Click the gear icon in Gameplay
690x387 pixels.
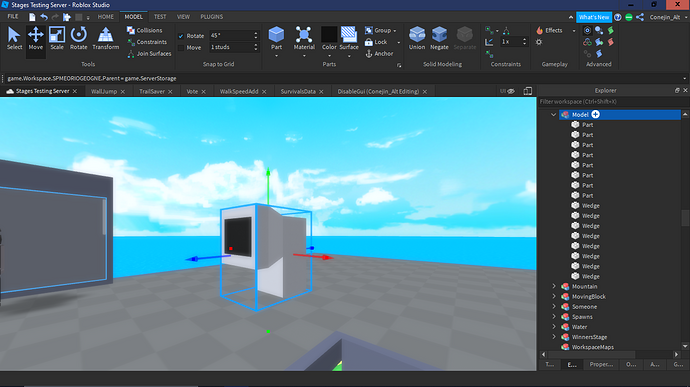(x=539, y=42)
